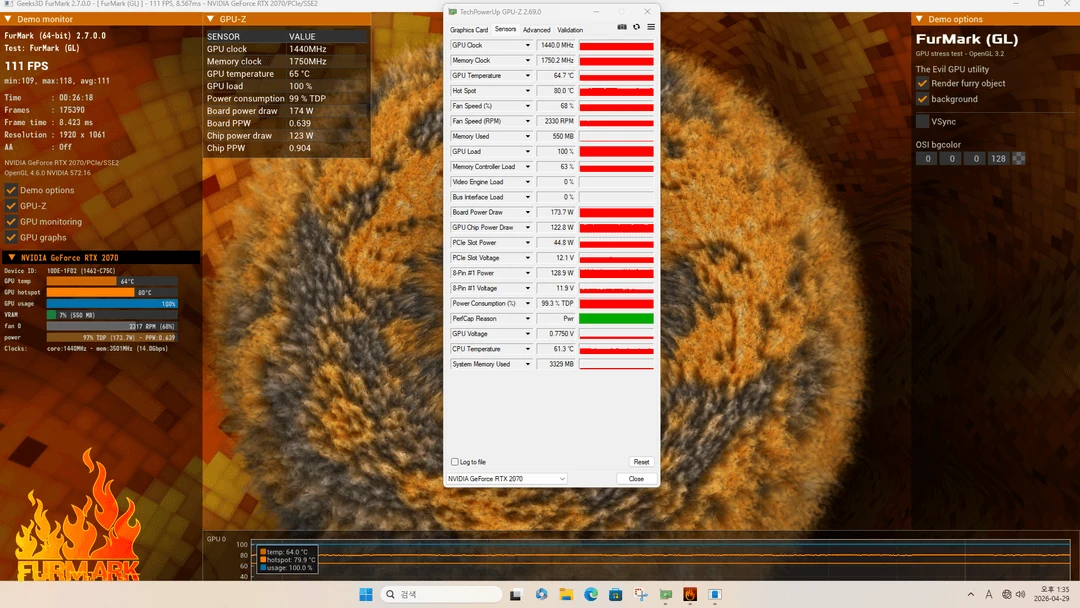Toggle the Demo options checkbox
Screen dimensions: 1080x608
[11, 190]
